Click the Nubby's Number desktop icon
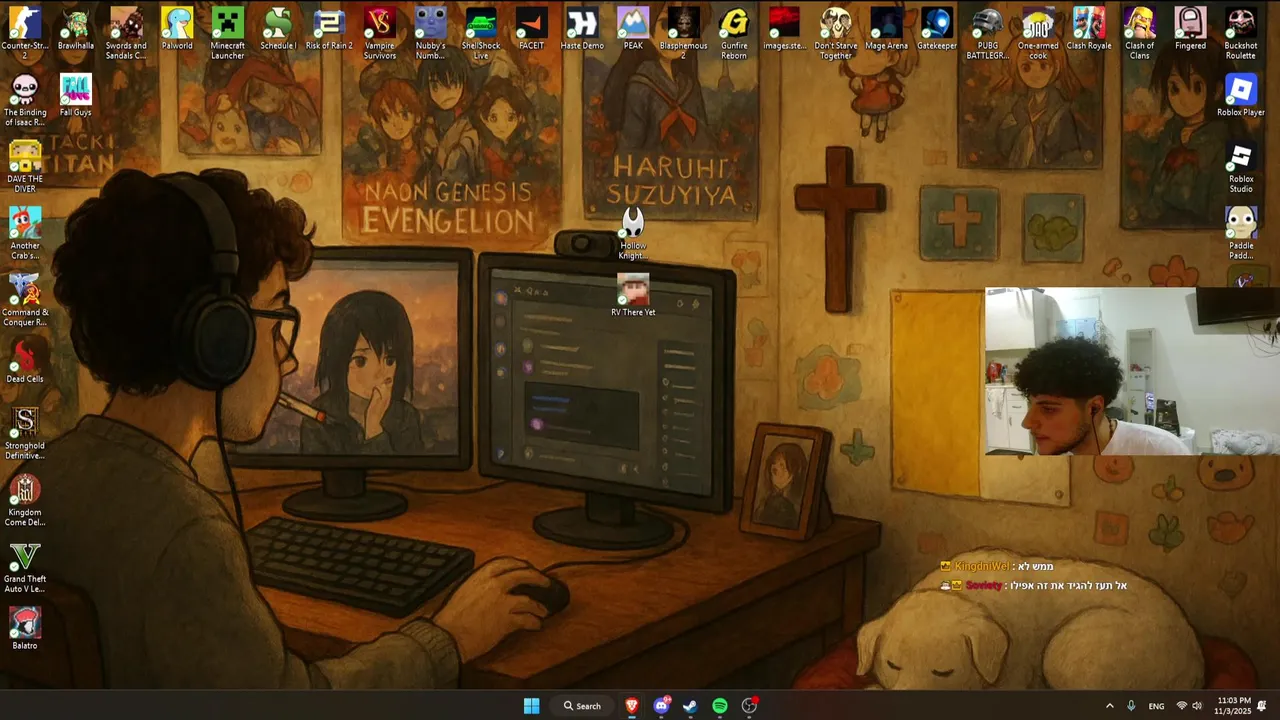The height and width of the screenshot is (720, 1280). (430, 32)
